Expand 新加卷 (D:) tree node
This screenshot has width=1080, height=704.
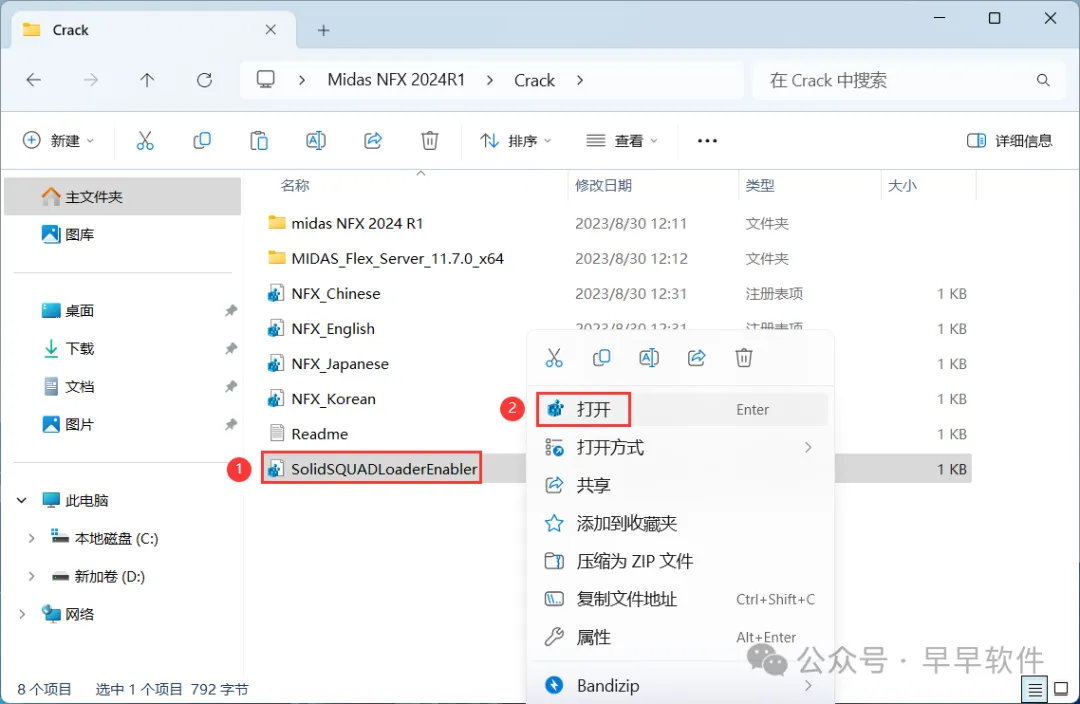[x=31, y=576]
